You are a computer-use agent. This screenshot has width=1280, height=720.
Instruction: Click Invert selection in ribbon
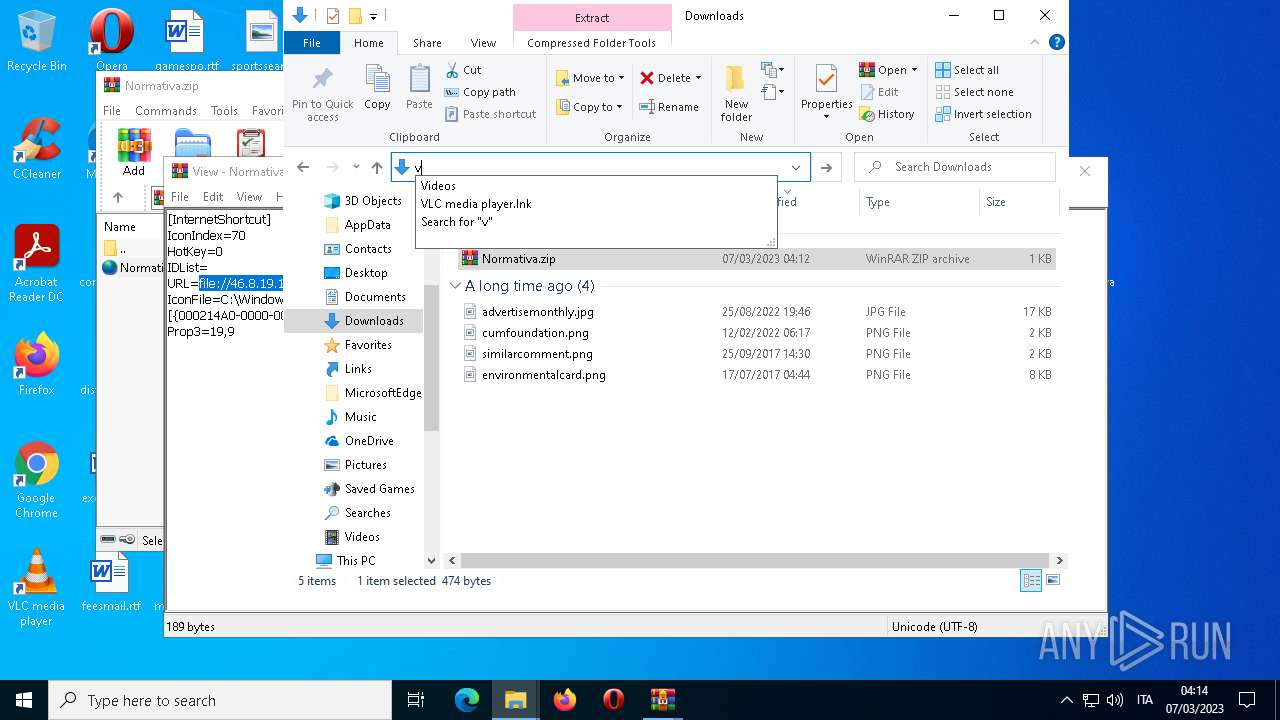point(983,114)
